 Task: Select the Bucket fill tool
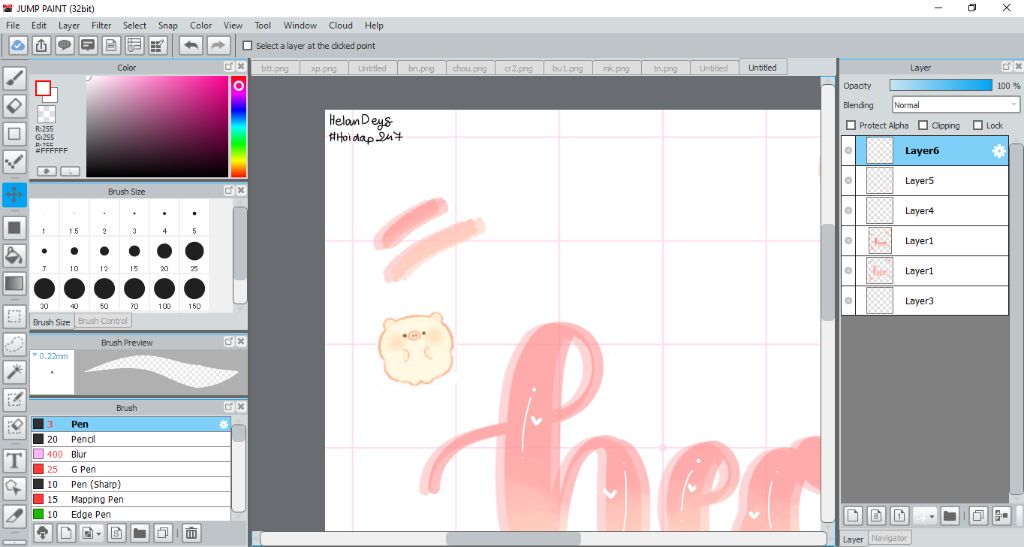14,255
